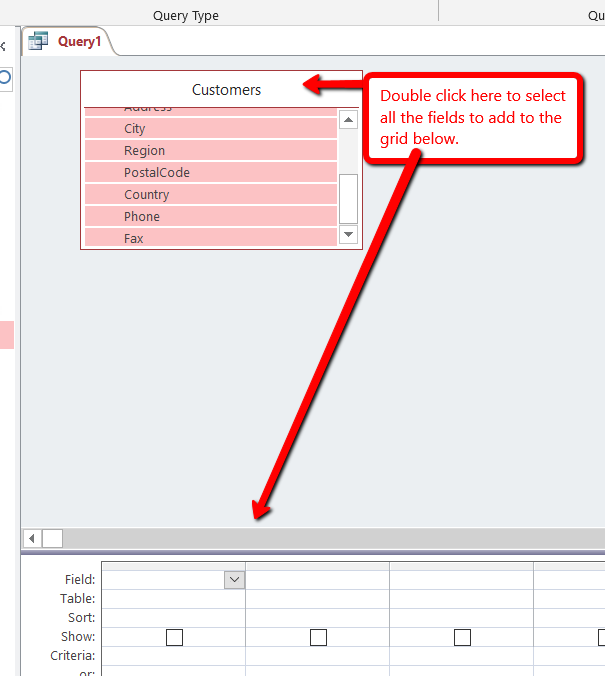
Task: Click the Customers table title bar
Action: click(221, 90)
